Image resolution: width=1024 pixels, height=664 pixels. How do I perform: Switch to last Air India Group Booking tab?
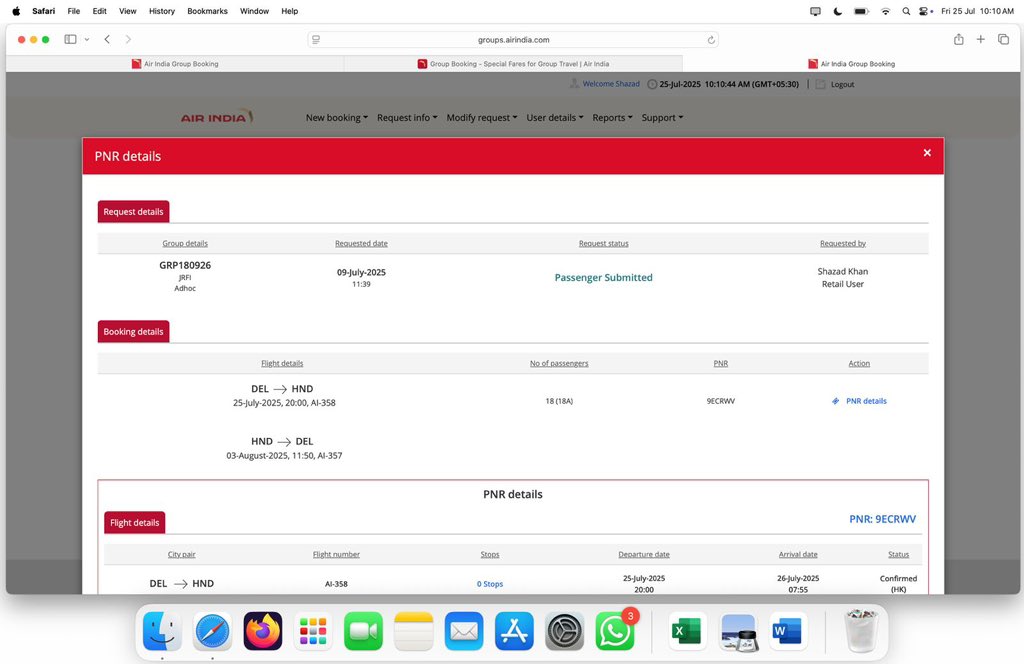(851, 64)
